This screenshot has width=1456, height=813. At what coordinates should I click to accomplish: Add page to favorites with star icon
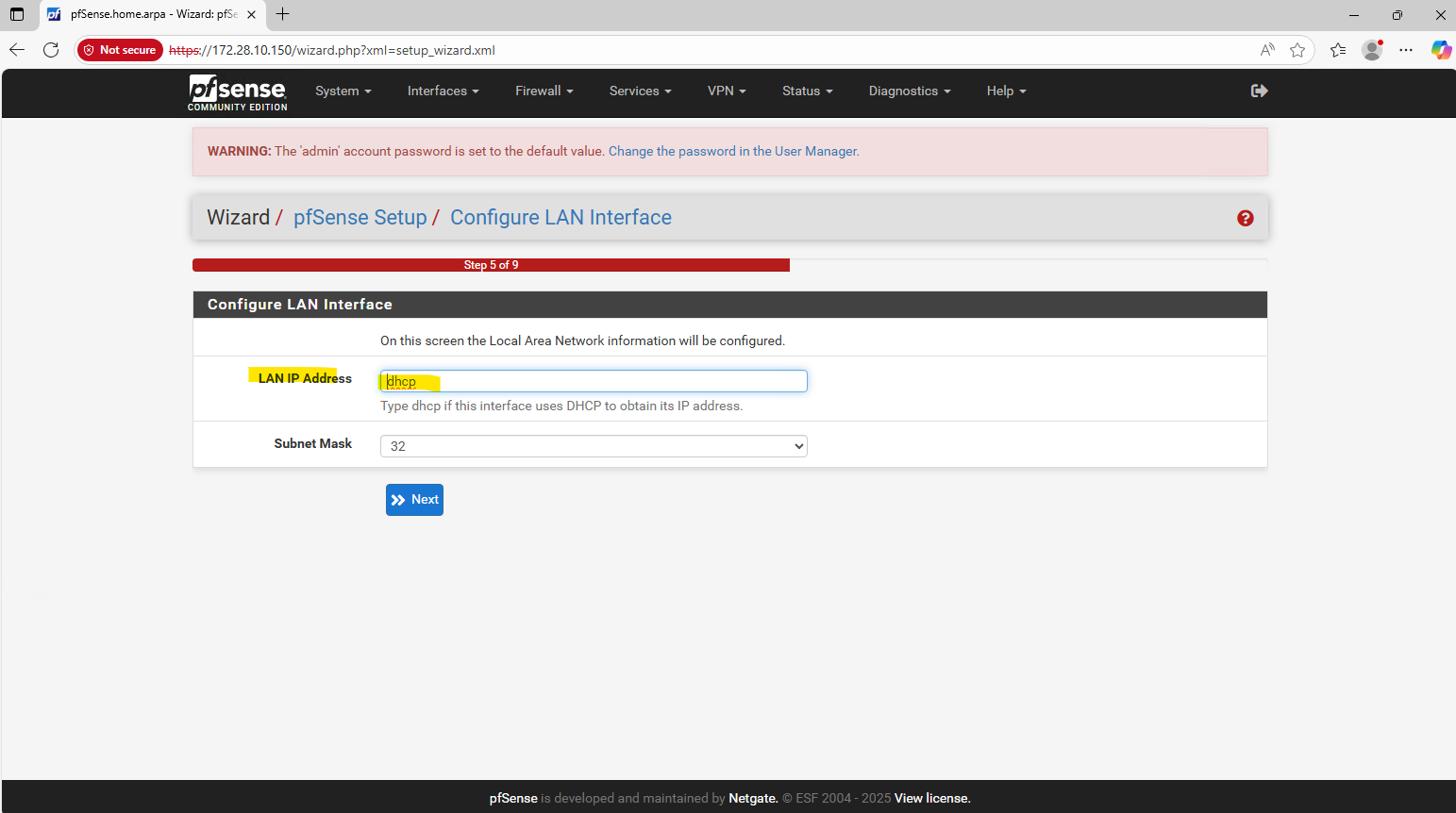(x=1297, y=50)
